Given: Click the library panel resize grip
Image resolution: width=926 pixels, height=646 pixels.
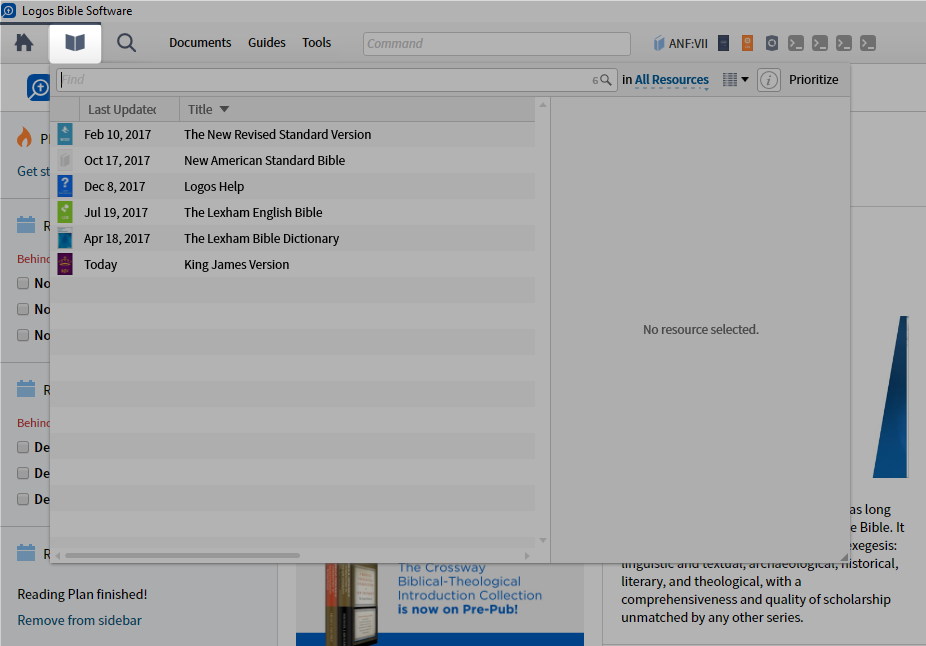Looking at the screenshot, I should click(x=844, y=557).
